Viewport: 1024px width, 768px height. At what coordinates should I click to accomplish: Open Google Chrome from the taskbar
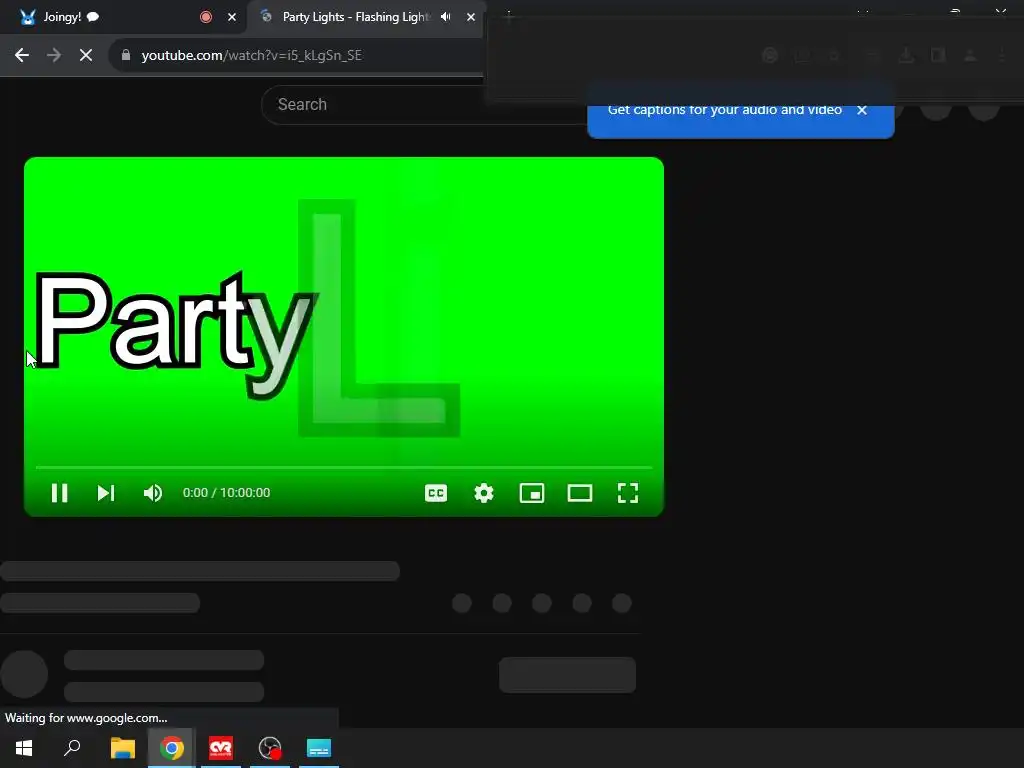click(x=172, y=748)
